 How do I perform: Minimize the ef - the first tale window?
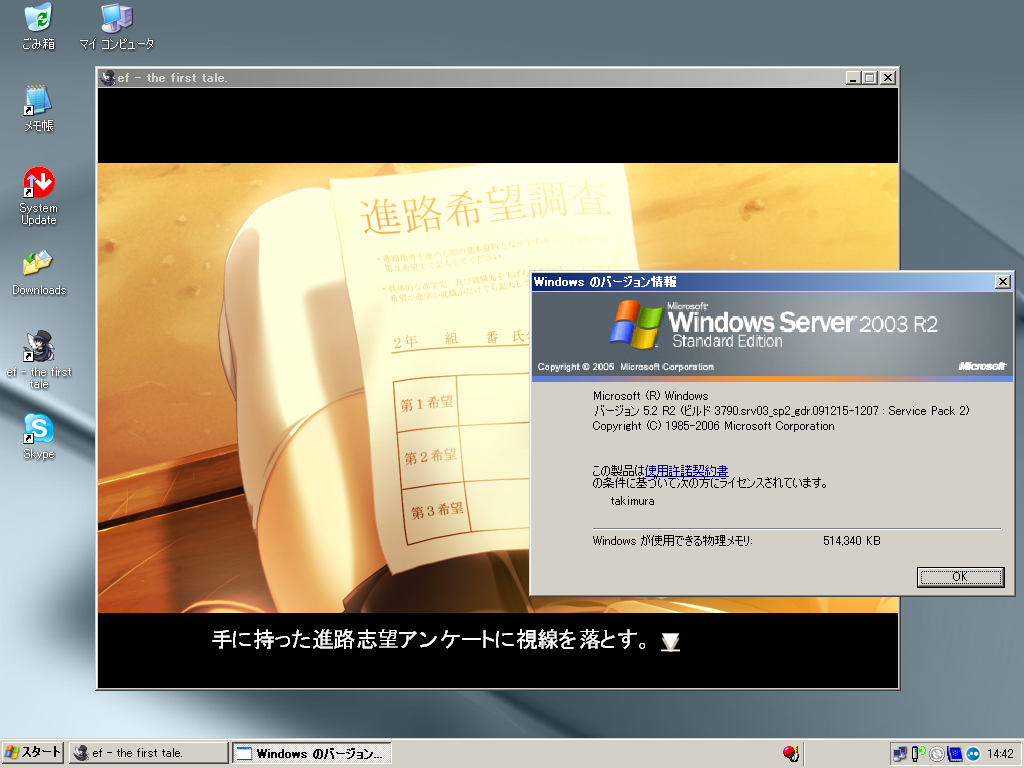coord(853,78)
